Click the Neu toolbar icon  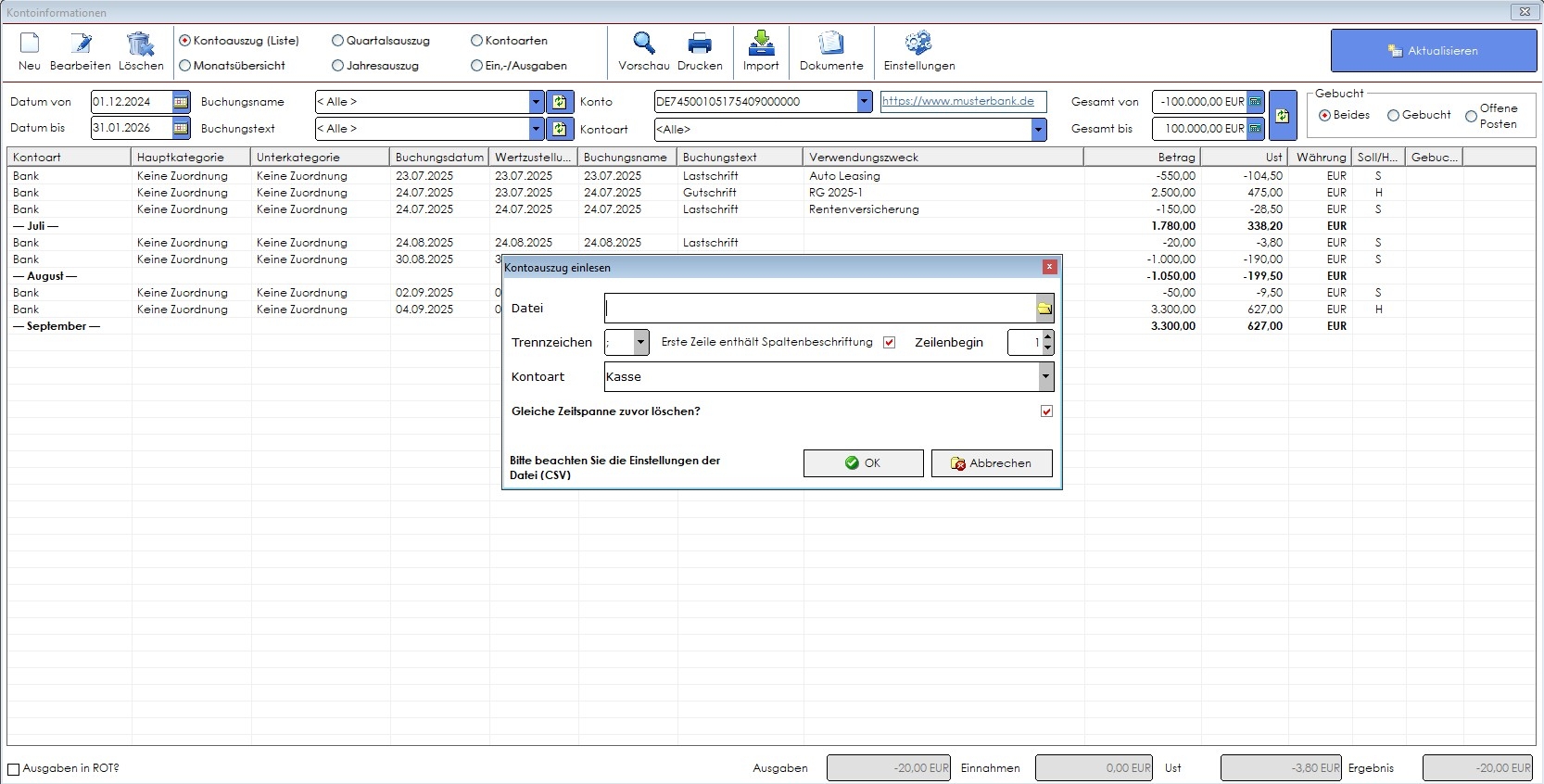pos(30,44)
